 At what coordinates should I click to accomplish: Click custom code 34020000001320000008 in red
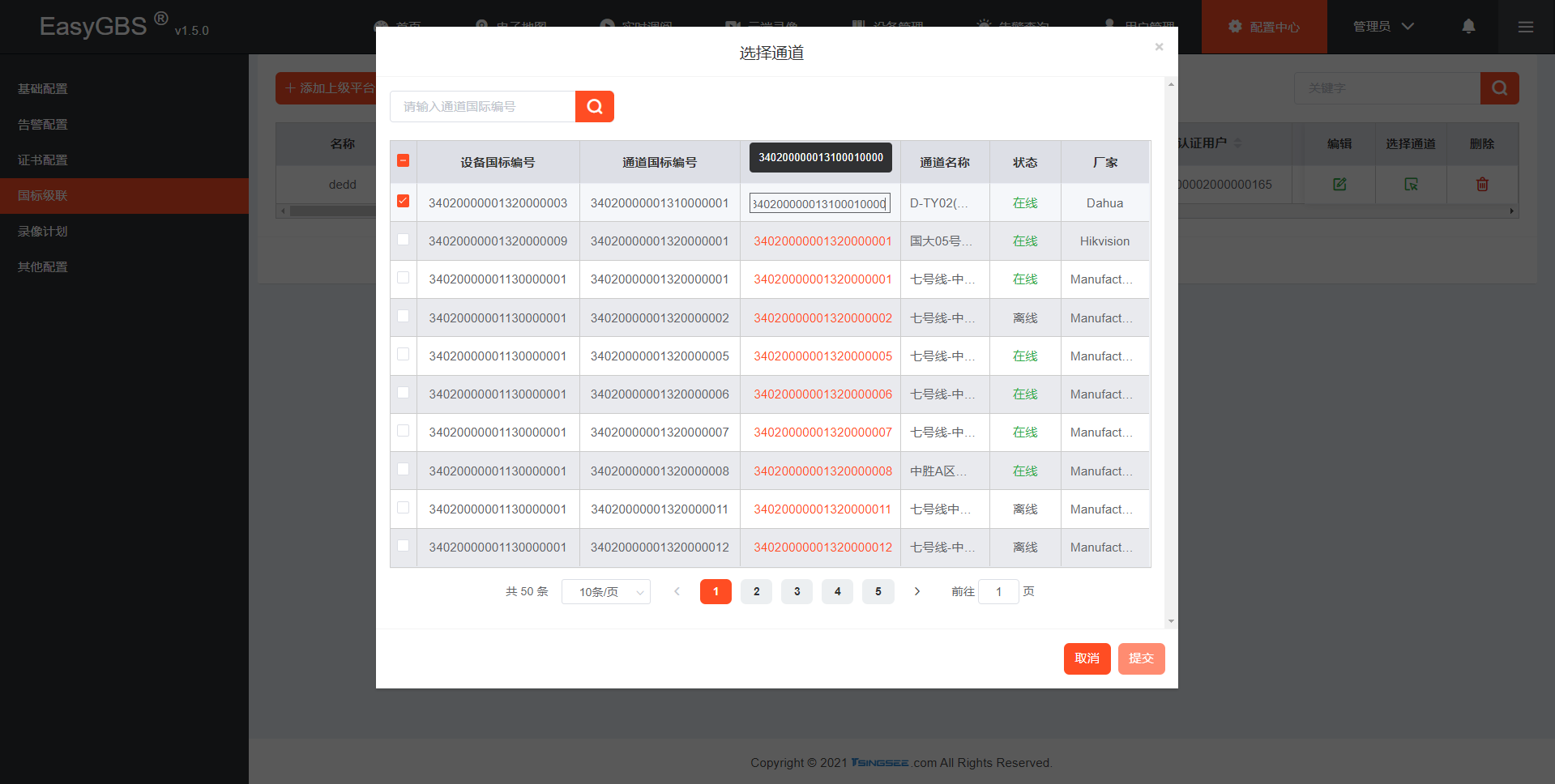823,471
